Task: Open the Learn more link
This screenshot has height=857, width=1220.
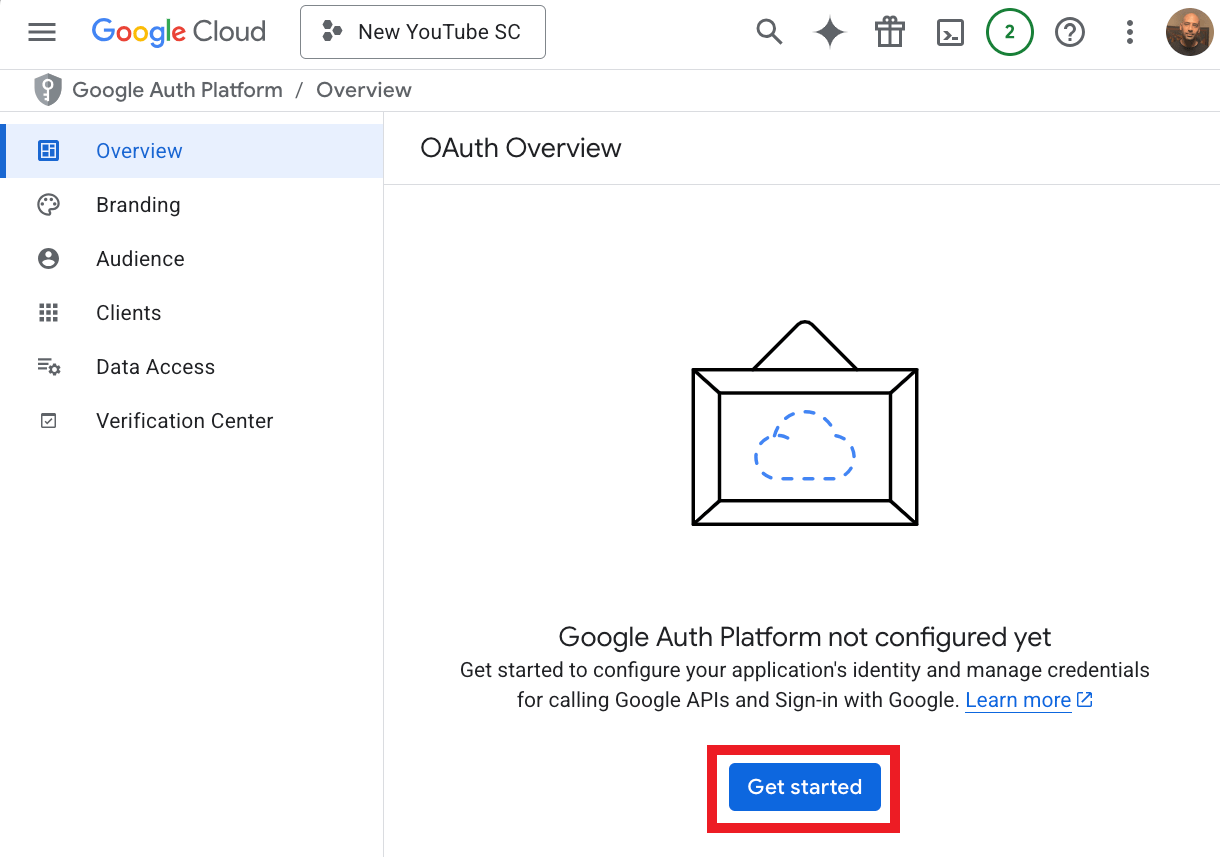Action: 1018,700
